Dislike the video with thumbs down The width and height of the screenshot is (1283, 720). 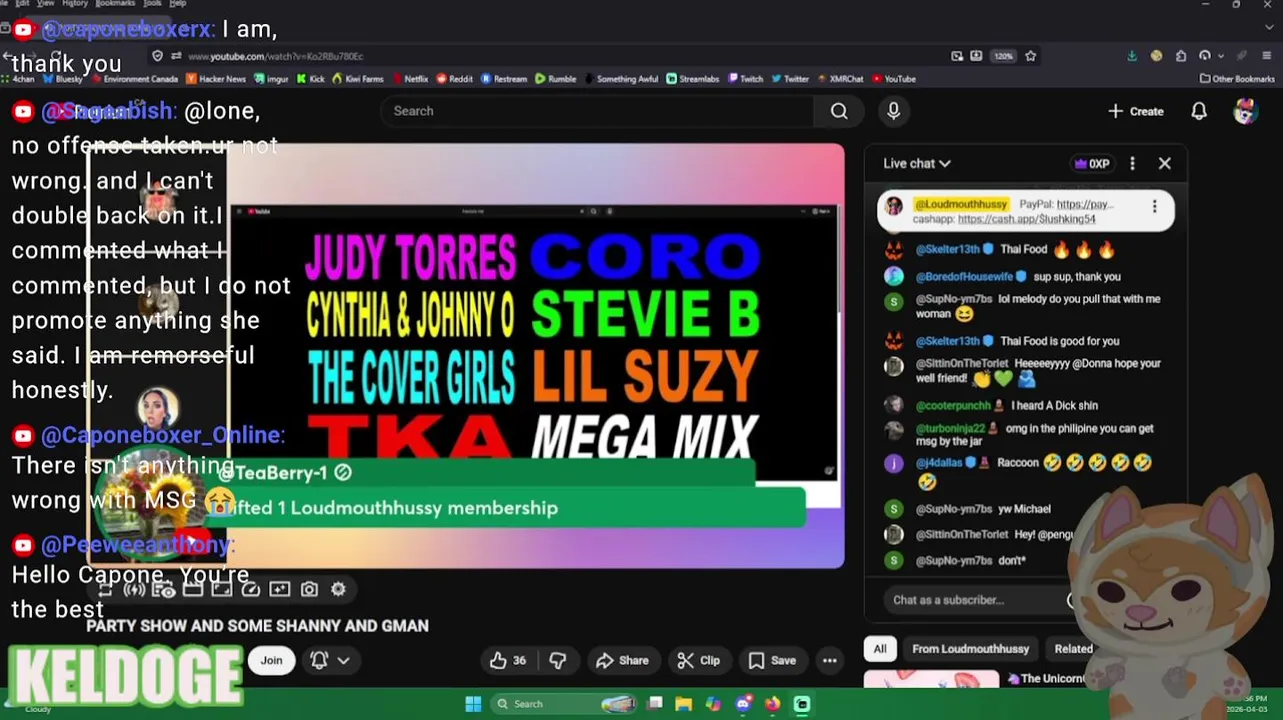click(558, 660)
